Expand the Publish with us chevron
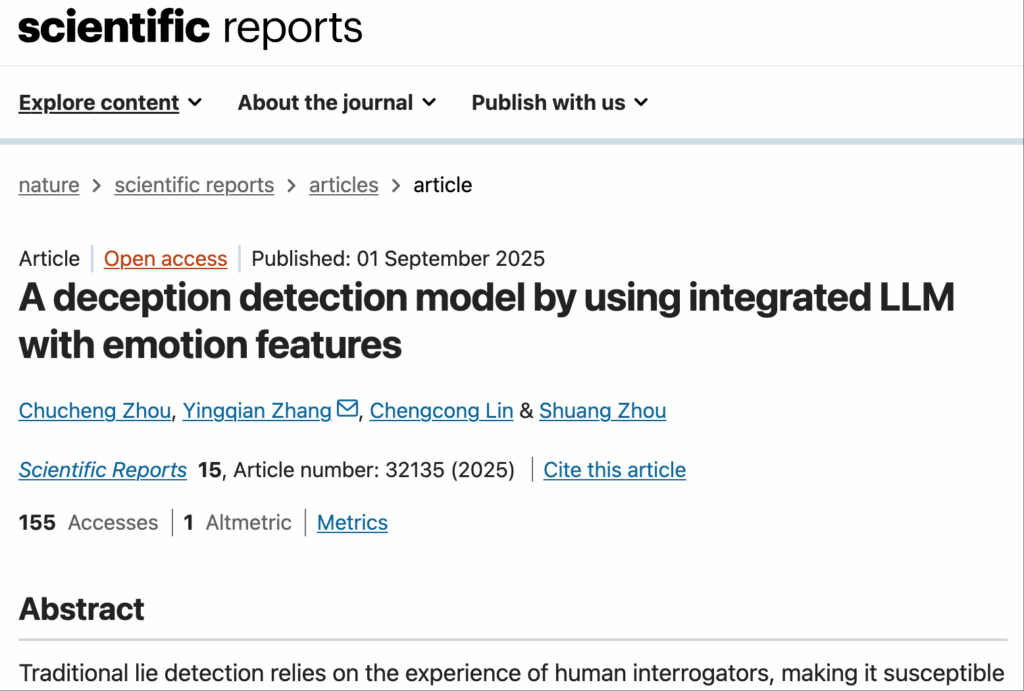The height and width of the screenshot is (691, 1024). pos(641,103)
